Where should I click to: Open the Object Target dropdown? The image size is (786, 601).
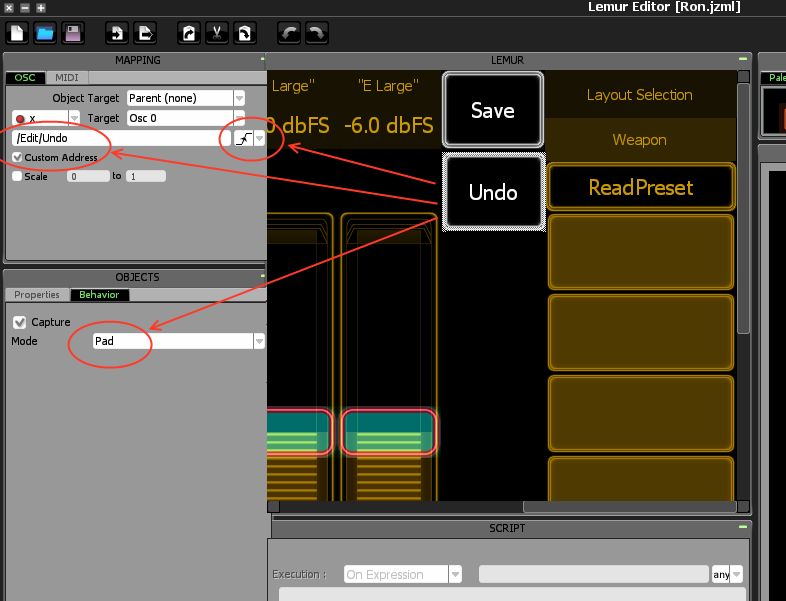click(240, 98)
